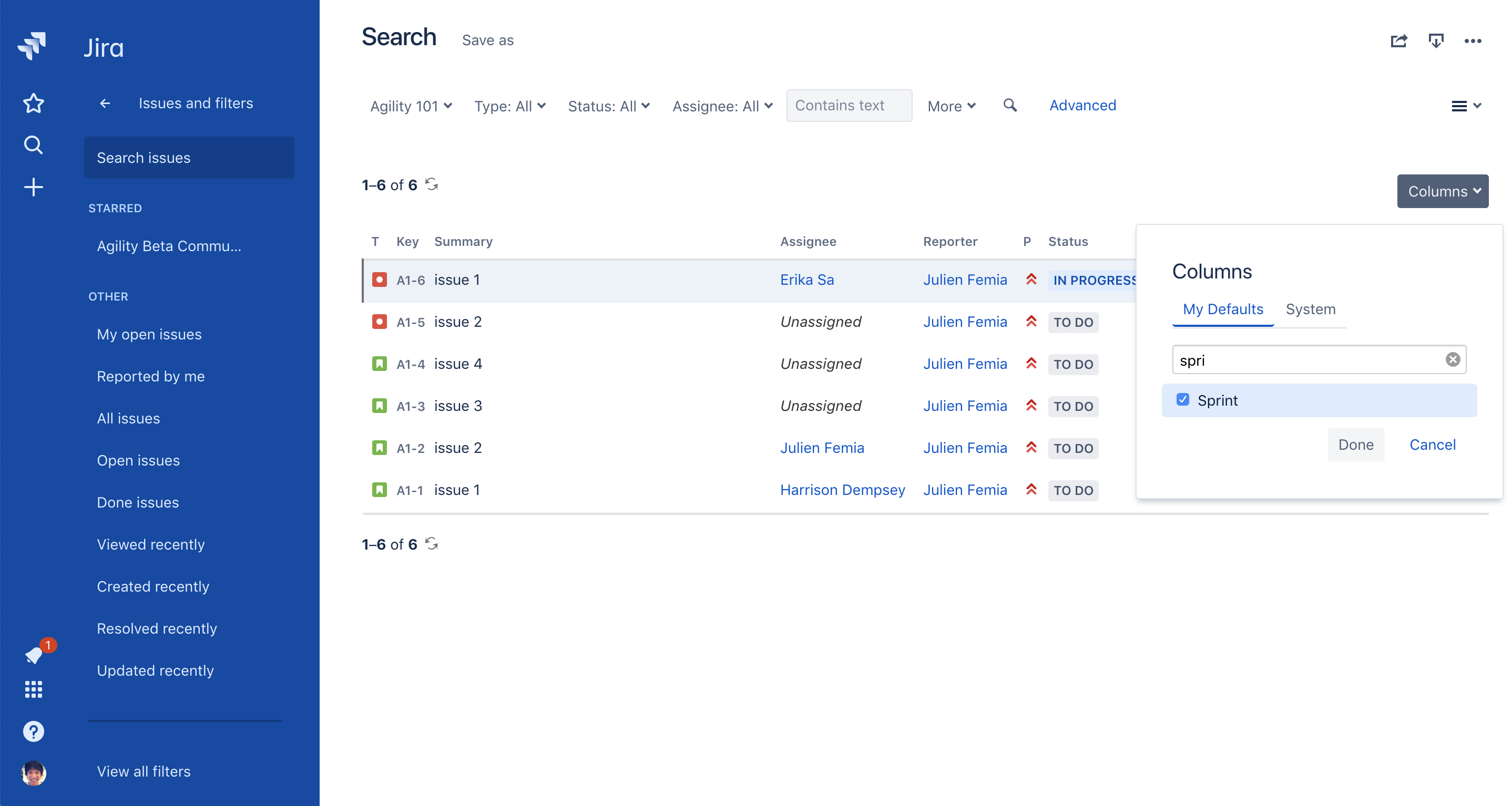Uncheck the Sprint column checkbox
This screenshot has height=806, width=1512.
[x=1183, y=399]
